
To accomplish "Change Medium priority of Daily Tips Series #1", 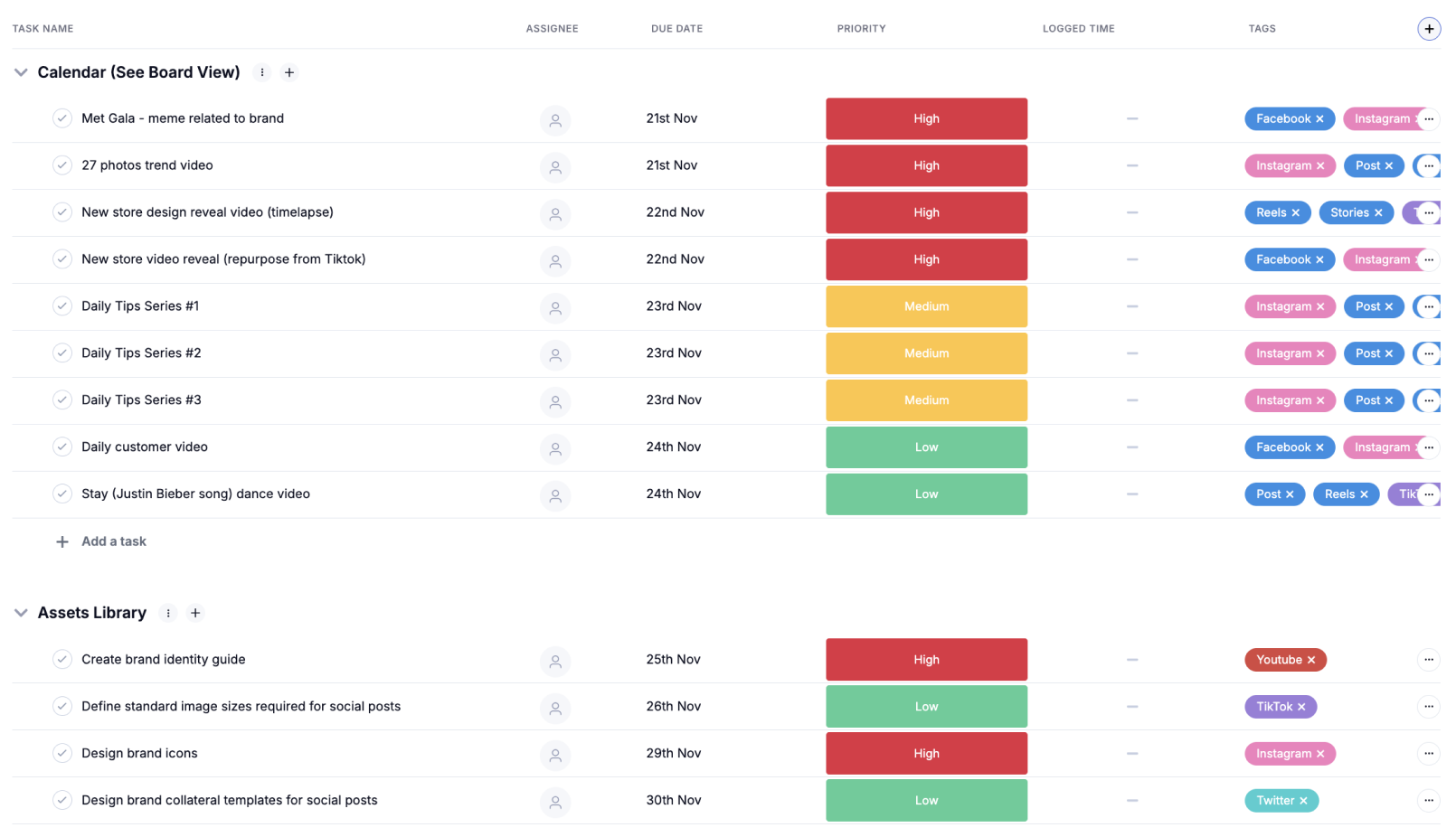I will click(x=926, y=306).
